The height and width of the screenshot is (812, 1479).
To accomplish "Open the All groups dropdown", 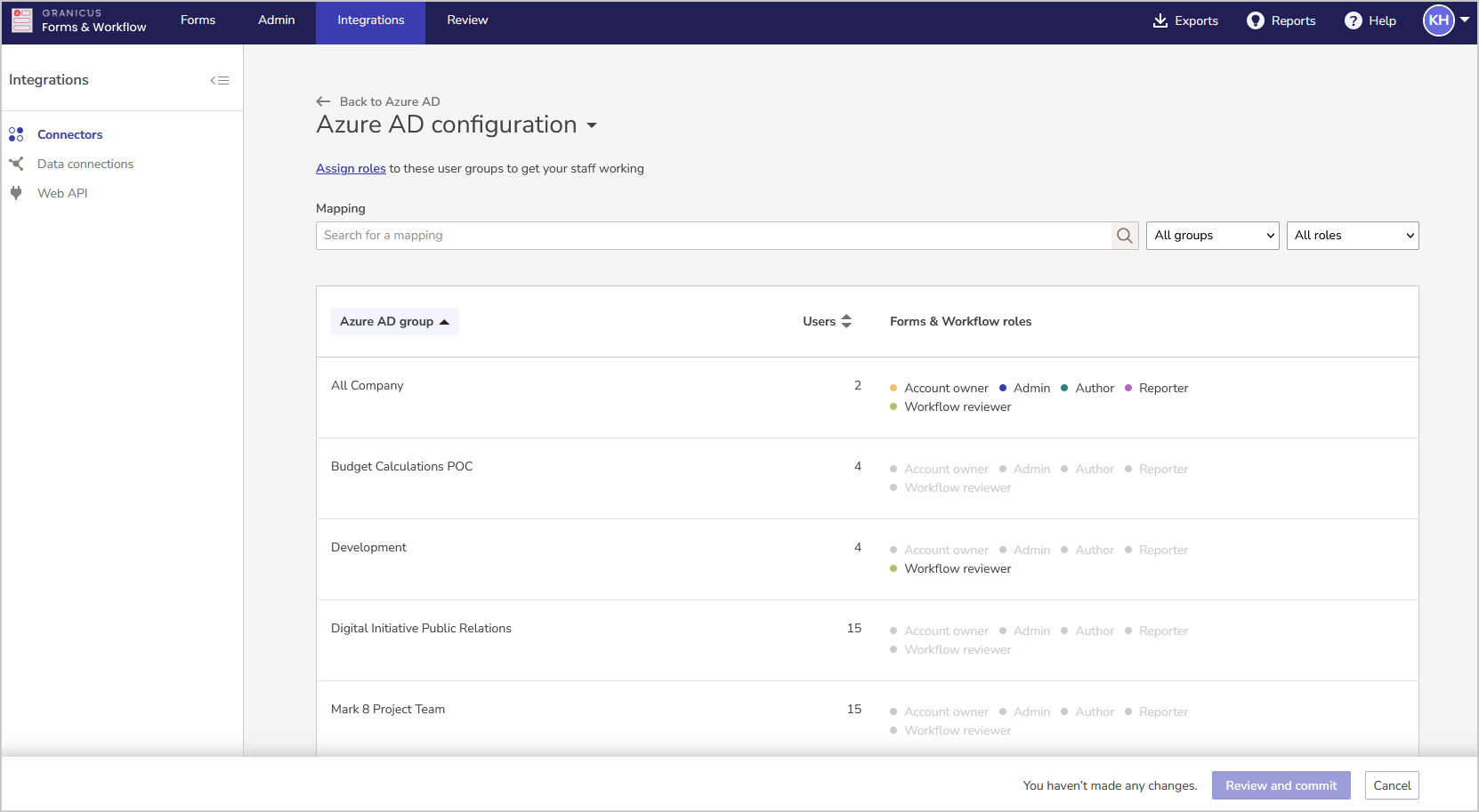I will pos(1212,235).
